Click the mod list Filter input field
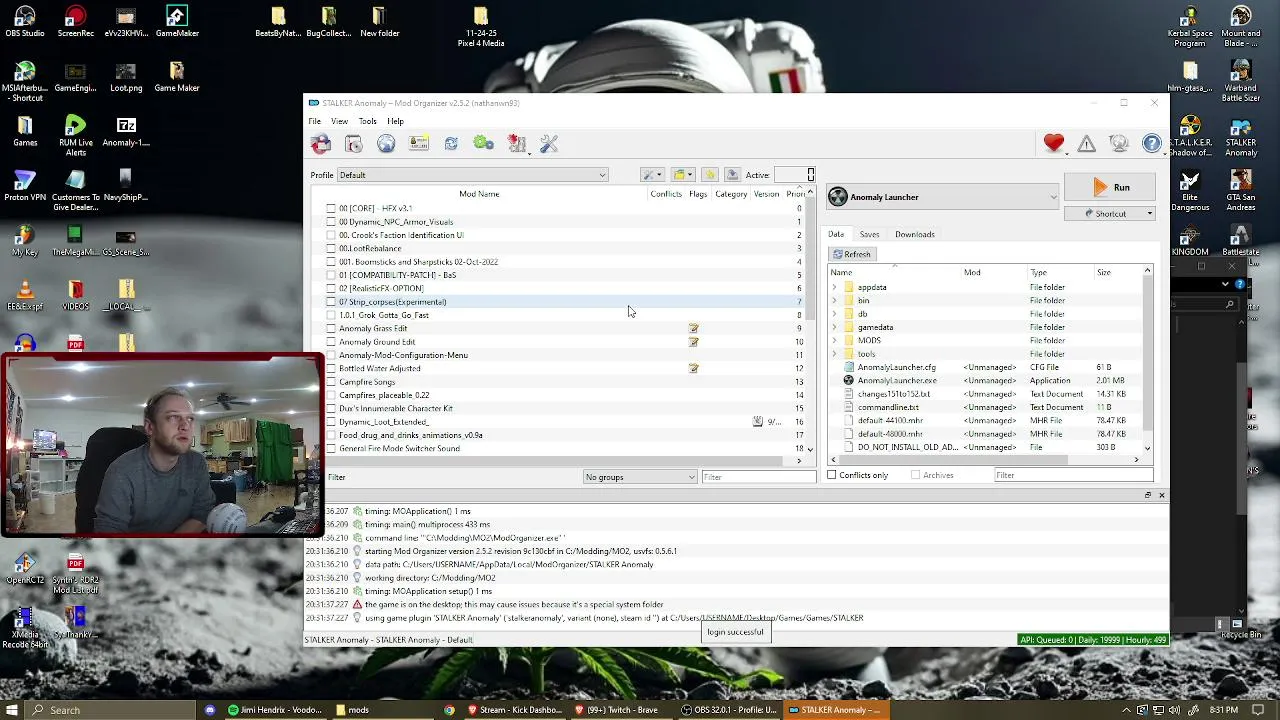Image resolution: width=1280 pixels, height=720 pixels. (x=759, y=477)
